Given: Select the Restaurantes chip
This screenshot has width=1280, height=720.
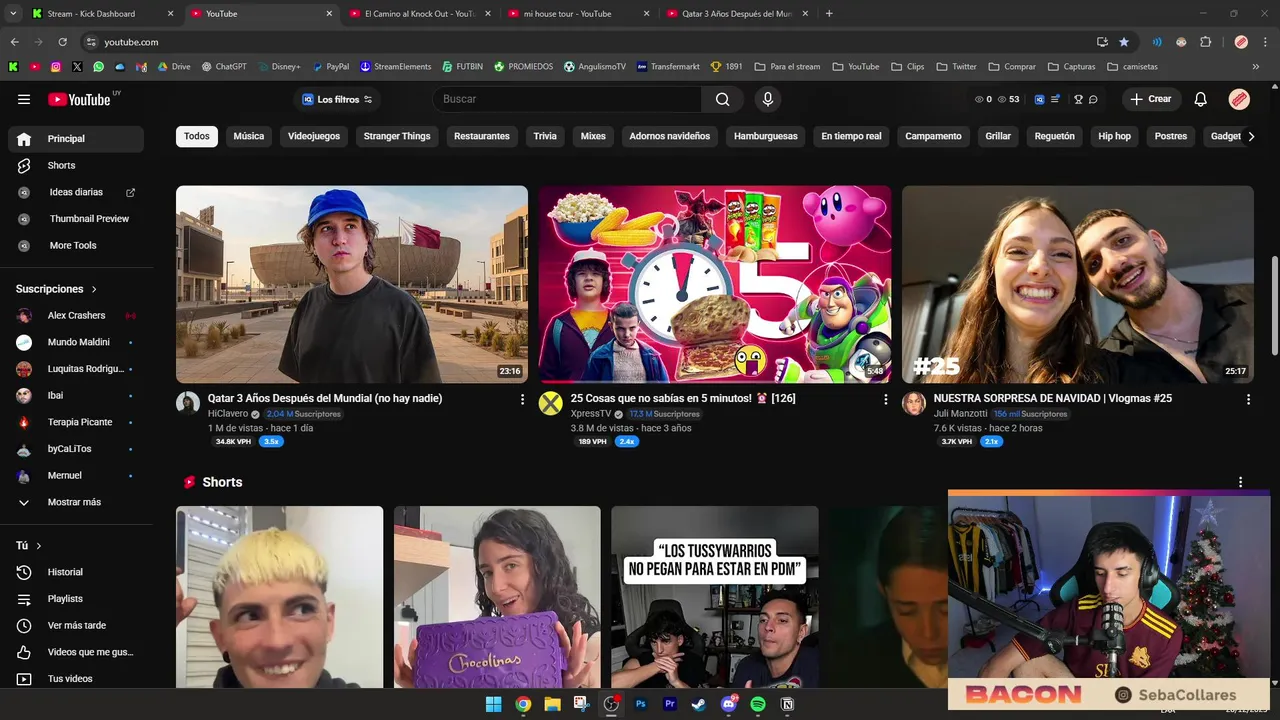Looking at the screenshot, I should coord(482,136).
